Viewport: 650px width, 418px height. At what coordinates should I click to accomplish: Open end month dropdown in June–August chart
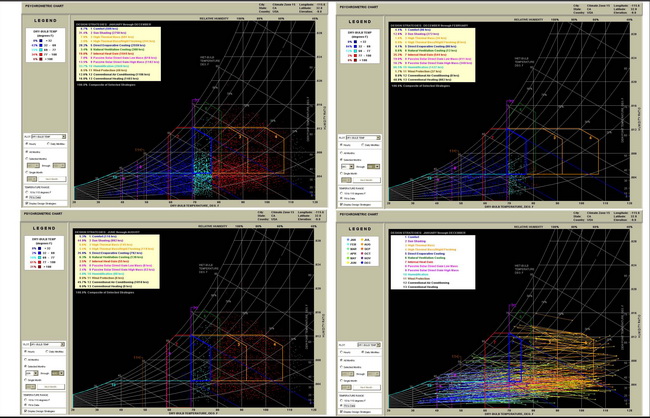[x=58, y=373]
